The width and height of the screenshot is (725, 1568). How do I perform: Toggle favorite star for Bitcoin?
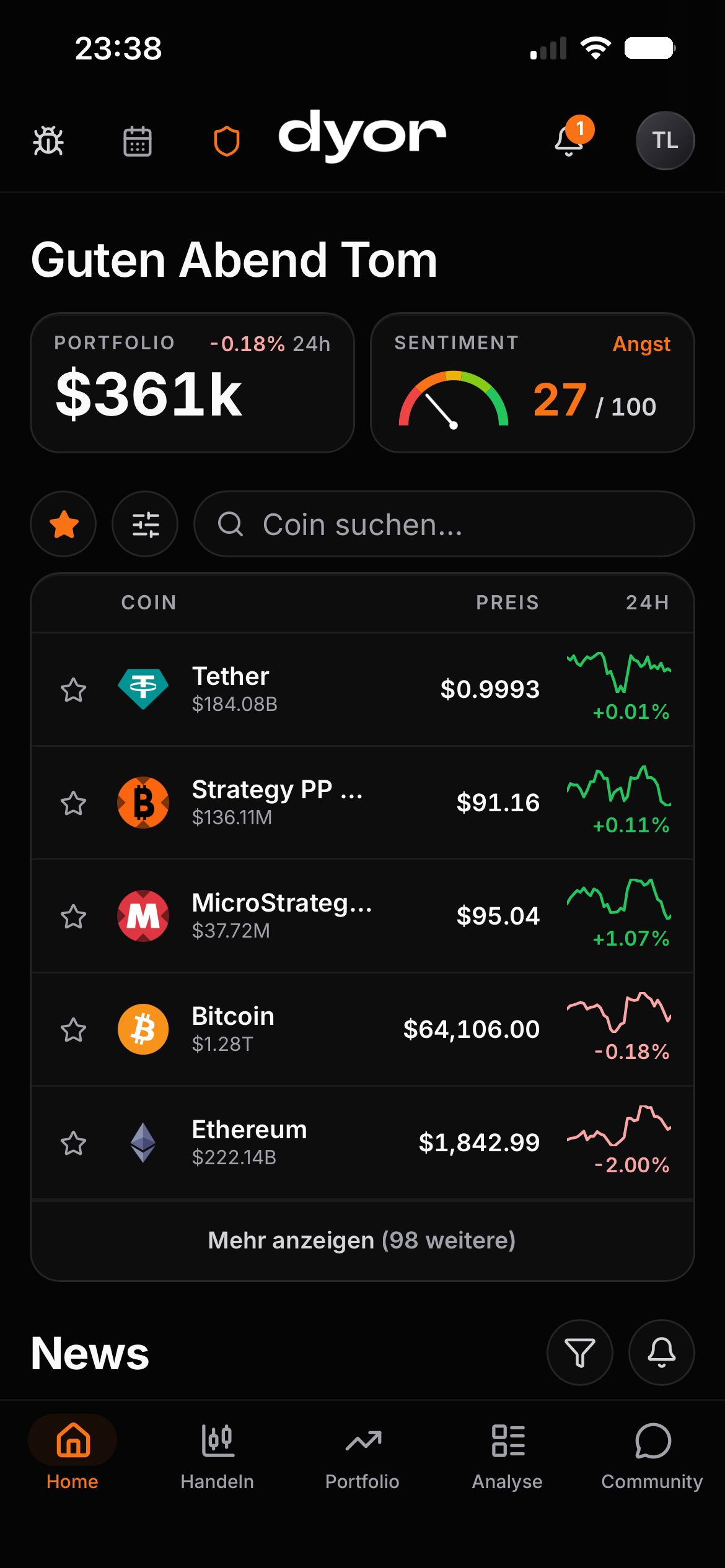(x=73, y=1030)
